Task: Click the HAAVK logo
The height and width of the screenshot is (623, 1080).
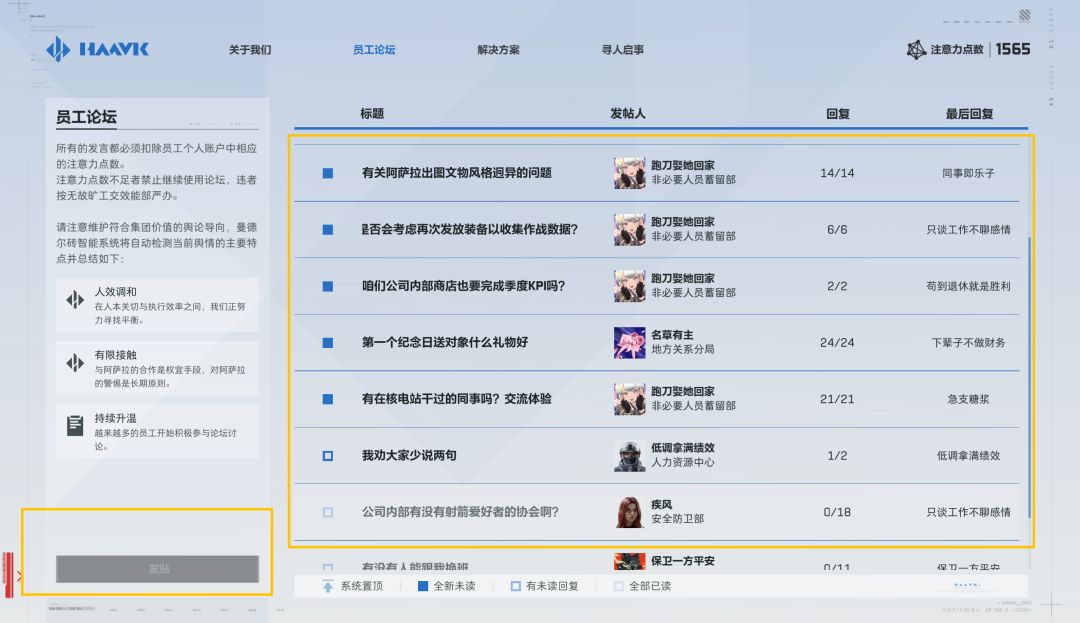Action: tap(97, 49)
